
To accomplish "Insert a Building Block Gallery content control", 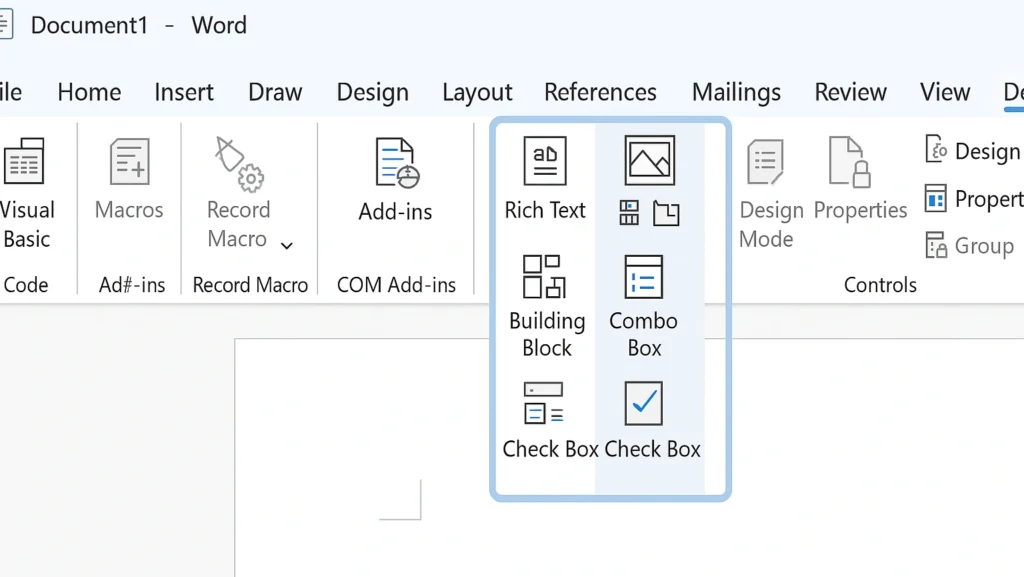I will point(546,275).
